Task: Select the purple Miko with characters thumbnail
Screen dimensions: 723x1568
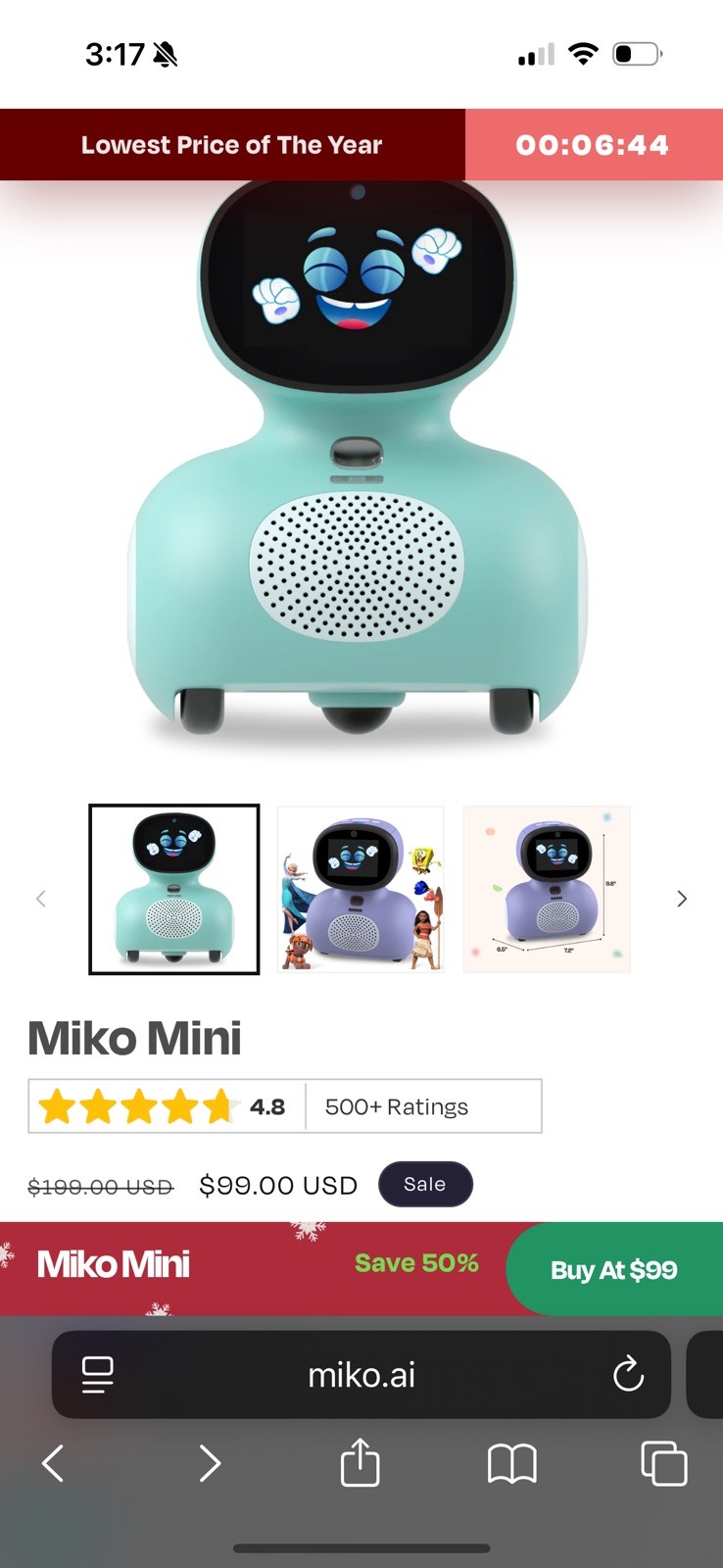Action: point(361,890)
